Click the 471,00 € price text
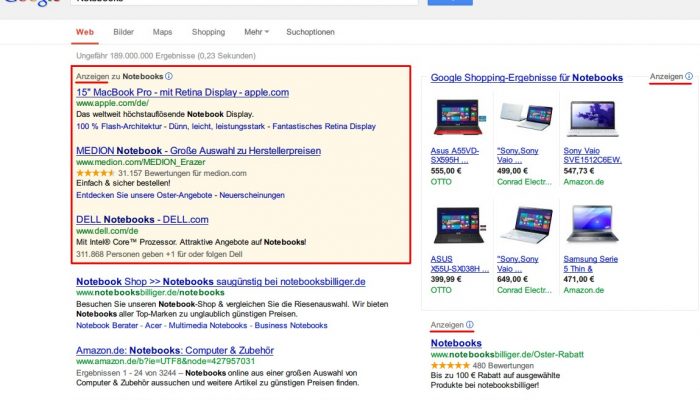The image size is (700, 400). point(579,279)
